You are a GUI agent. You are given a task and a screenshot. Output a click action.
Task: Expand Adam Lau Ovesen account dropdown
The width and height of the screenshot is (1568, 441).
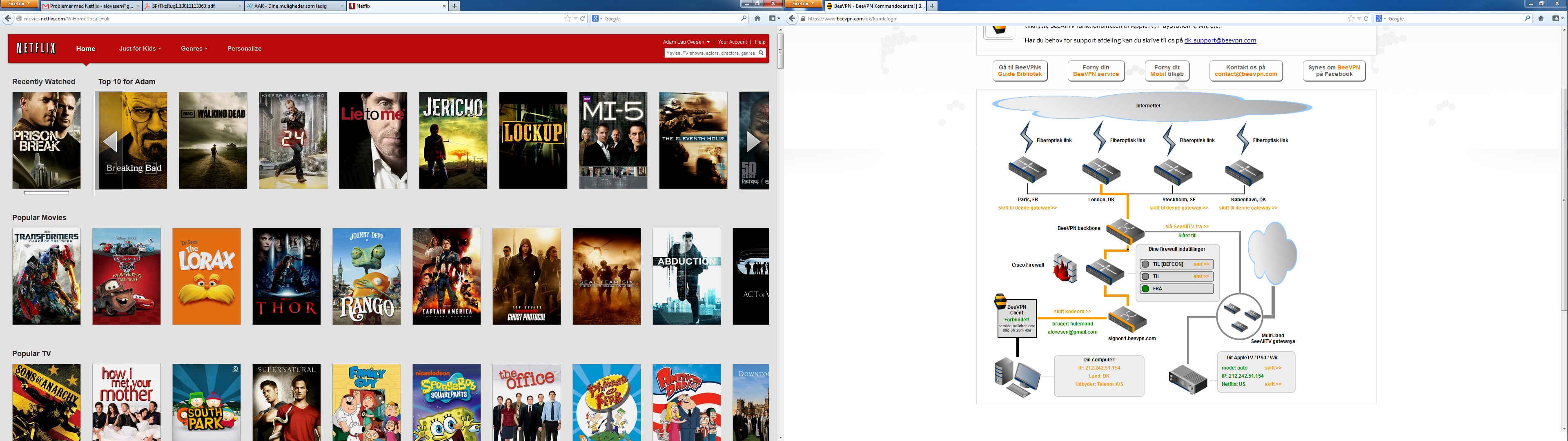[686, 42]
